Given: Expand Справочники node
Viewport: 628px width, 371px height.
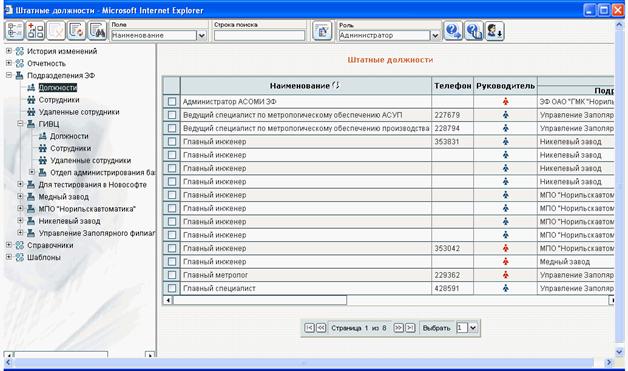Looking at the screenshot, I should [9, 245].
